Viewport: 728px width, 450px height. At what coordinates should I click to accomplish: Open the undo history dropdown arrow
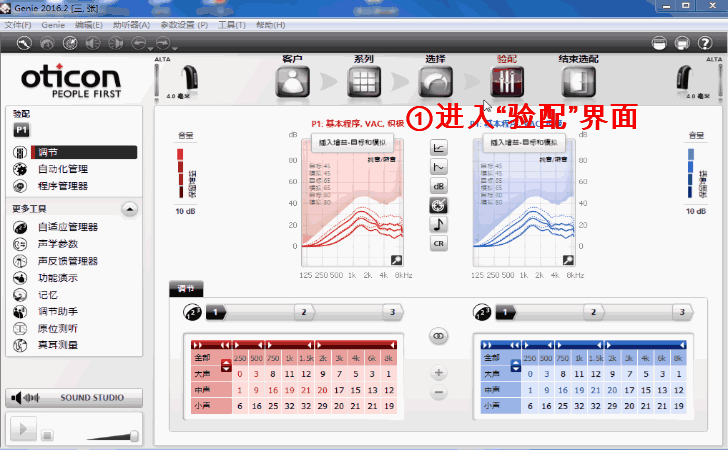point(150,48)
